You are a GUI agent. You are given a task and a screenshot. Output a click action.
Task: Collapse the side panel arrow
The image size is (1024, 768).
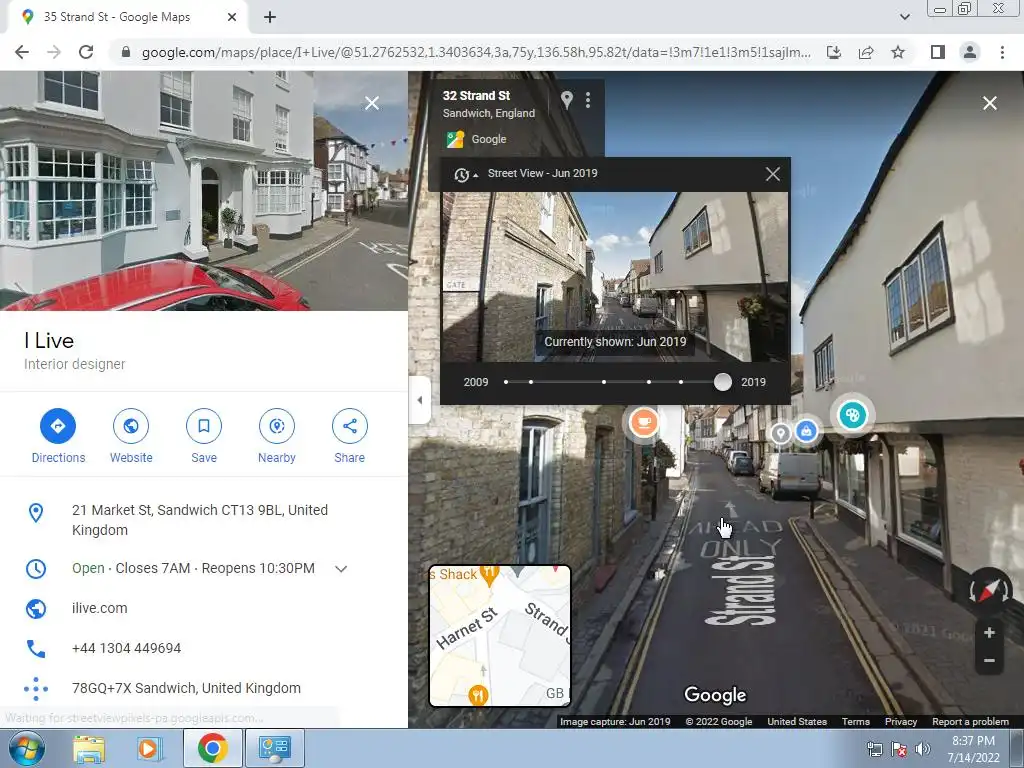tap(420, 400)
